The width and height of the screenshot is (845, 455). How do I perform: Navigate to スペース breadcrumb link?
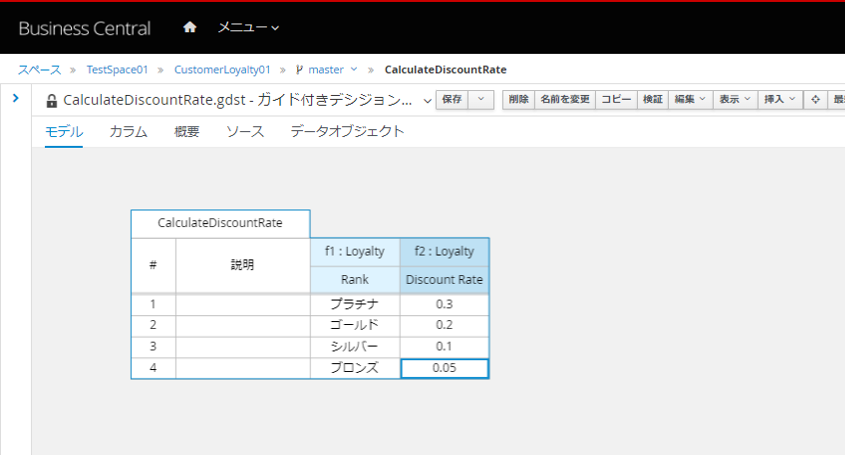click(39, 70)
